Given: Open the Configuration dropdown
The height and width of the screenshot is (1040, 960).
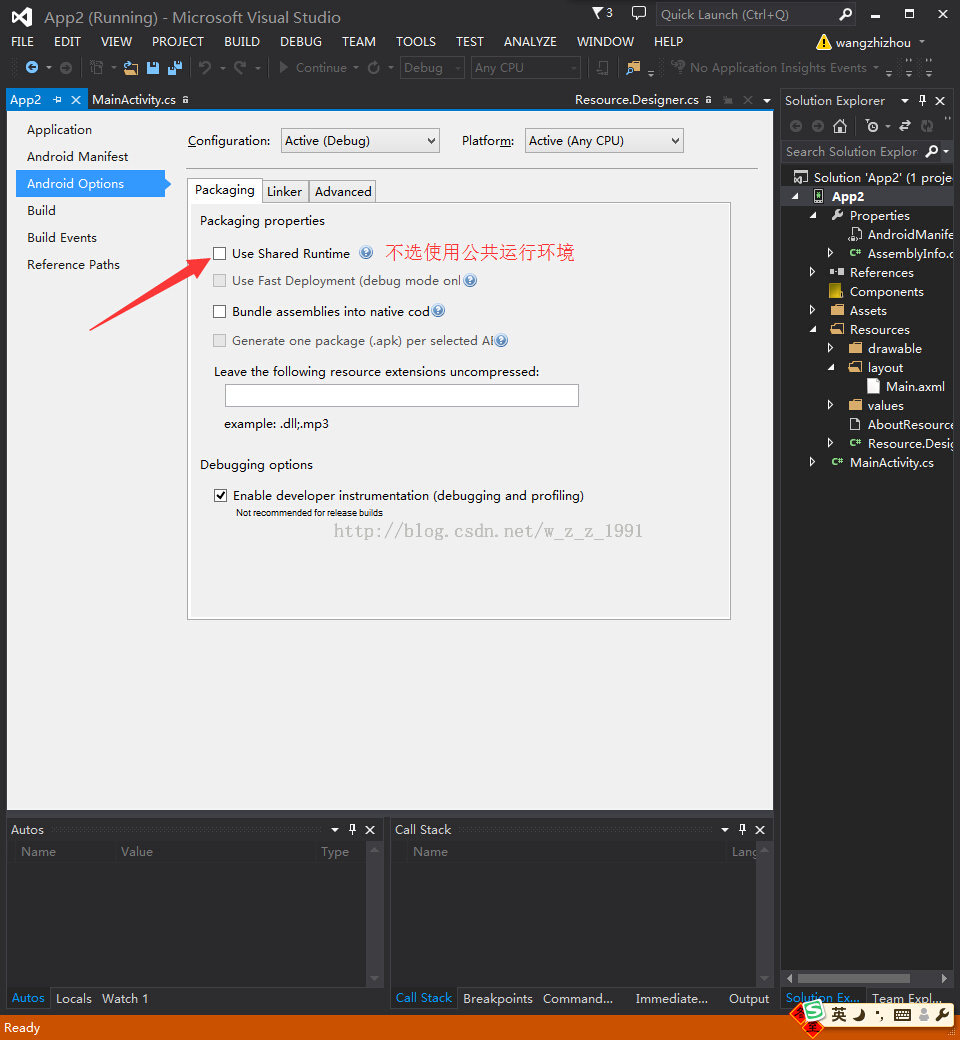Looking at the screenshot, I should [360, 141].
